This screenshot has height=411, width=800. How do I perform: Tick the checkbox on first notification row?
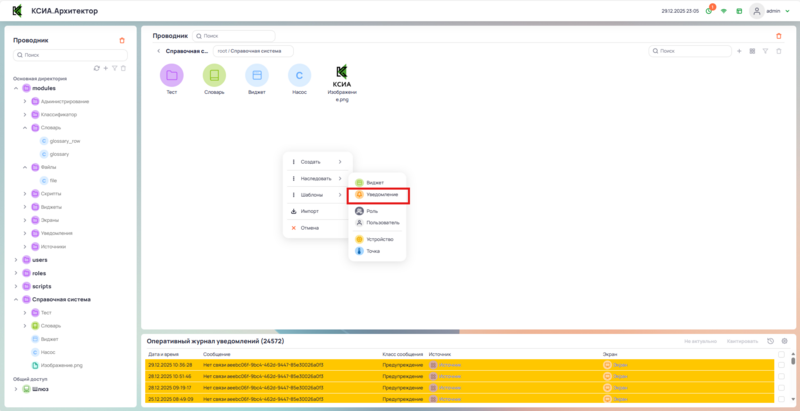point(781,365)
